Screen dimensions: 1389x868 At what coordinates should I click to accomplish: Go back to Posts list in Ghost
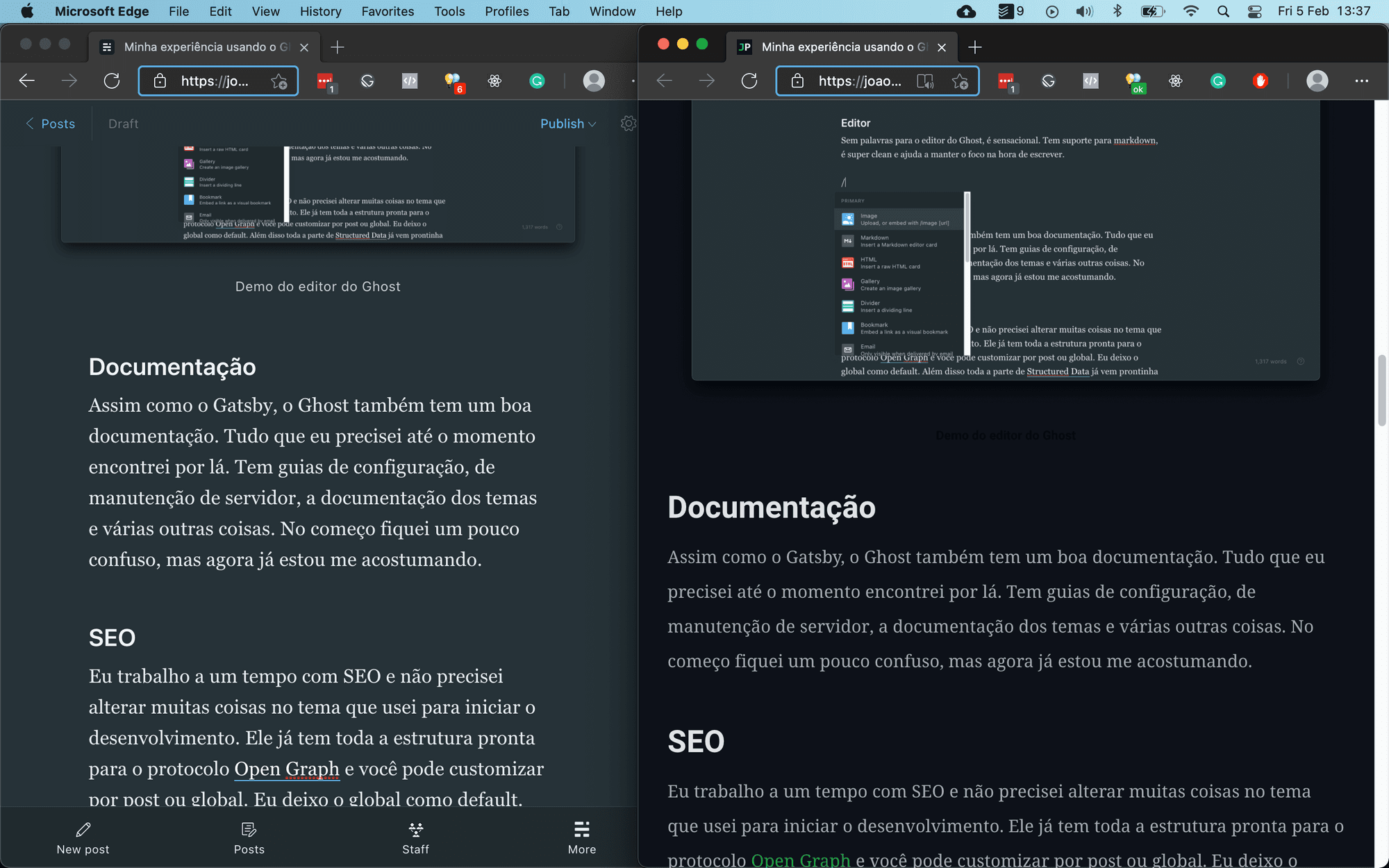(x=49, y=123)
